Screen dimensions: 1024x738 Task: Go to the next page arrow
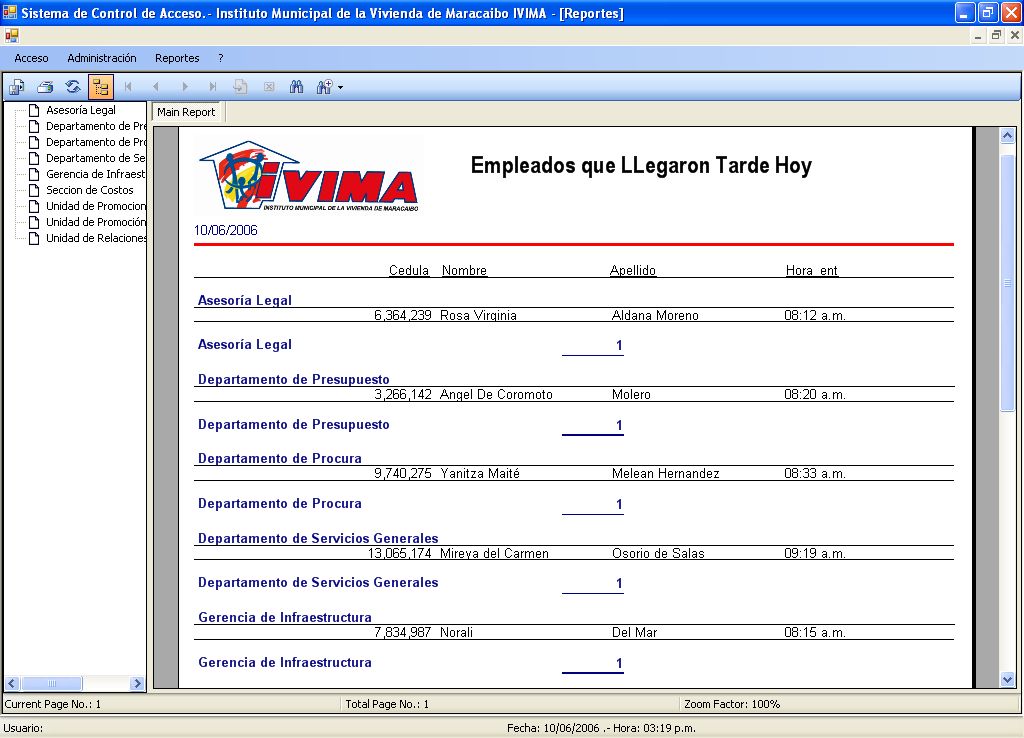tap(185, 87)
